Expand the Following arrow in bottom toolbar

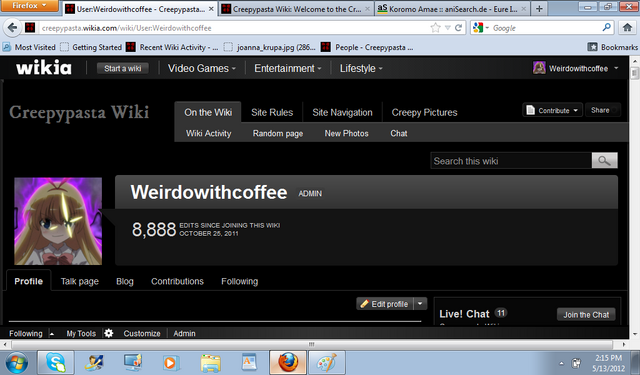point(52,334)
